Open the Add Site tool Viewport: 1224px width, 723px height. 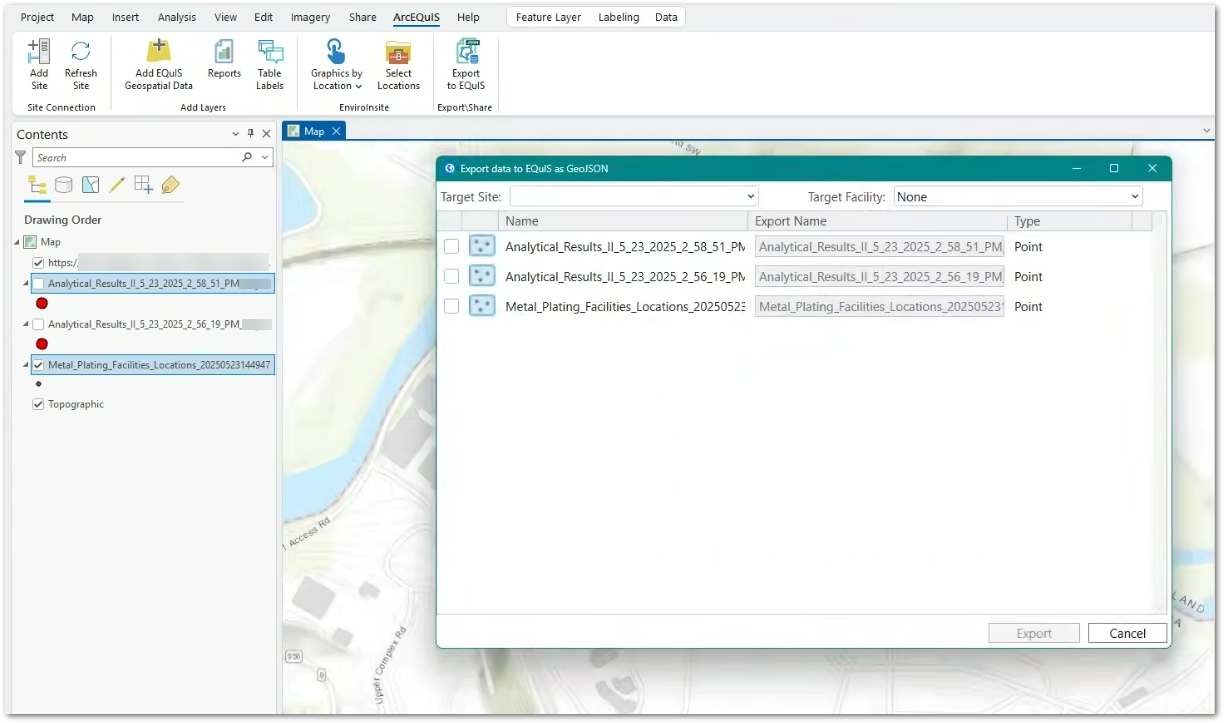38,64
